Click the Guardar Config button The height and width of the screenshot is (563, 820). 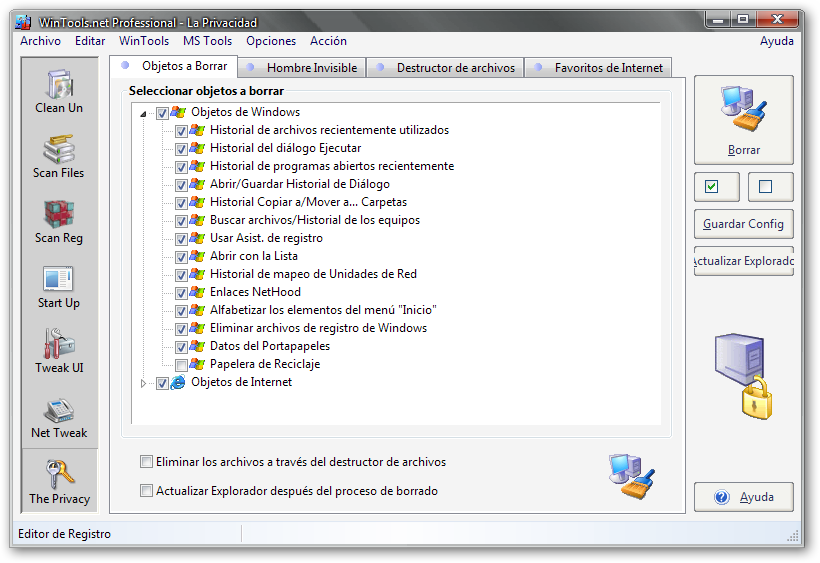pyautogui.click(x=743, y=224)
